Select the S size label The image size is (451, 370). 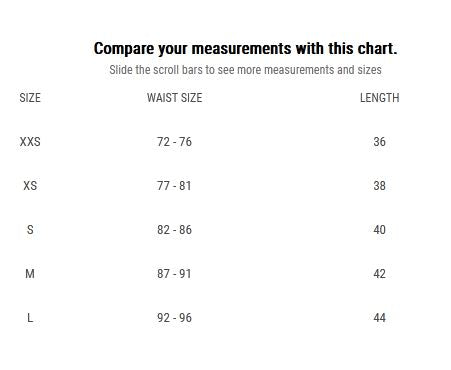click(x=30, y=230)
